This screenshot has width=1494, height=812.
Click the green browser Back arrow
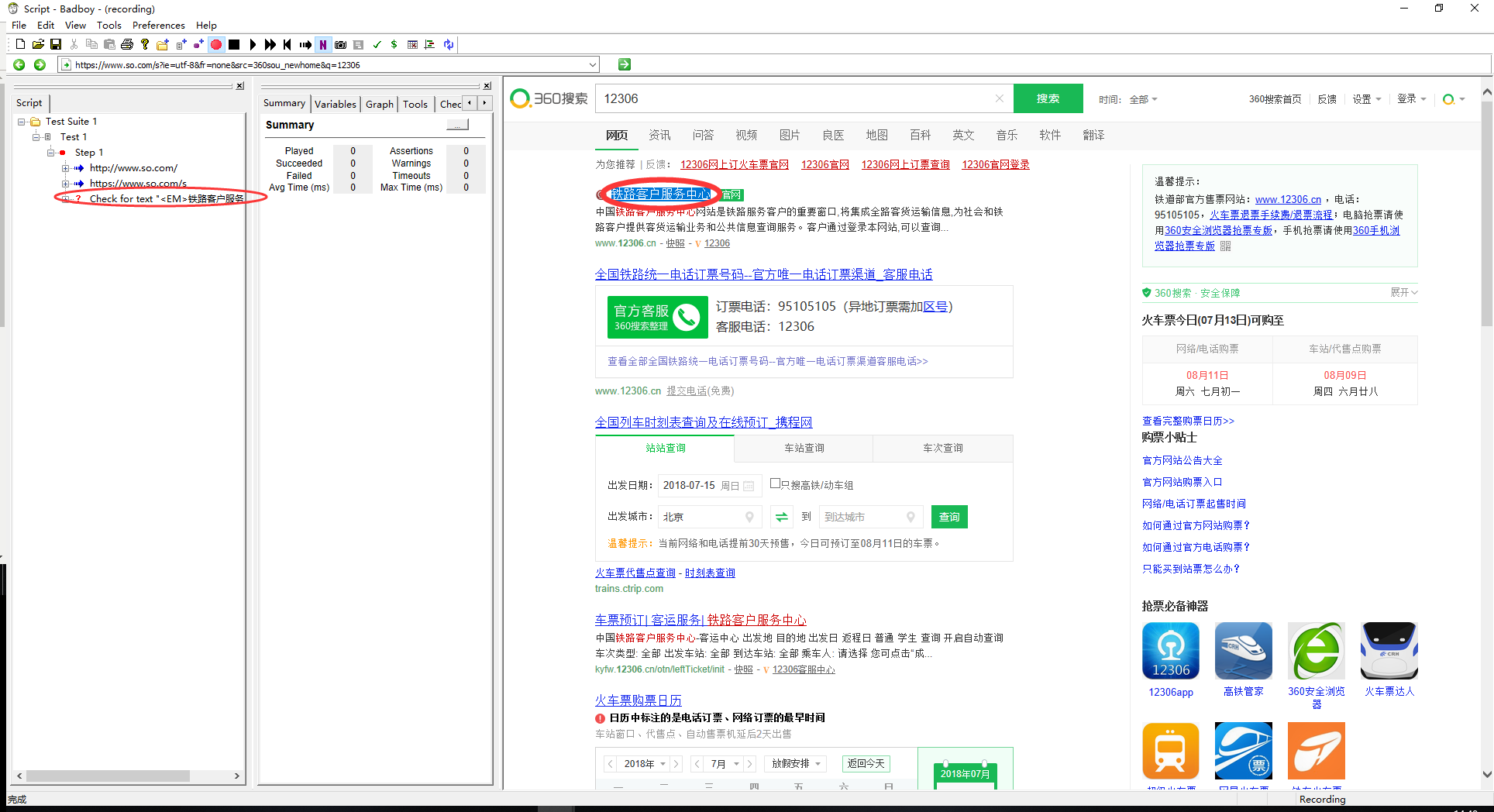click(x=19, y=64)
